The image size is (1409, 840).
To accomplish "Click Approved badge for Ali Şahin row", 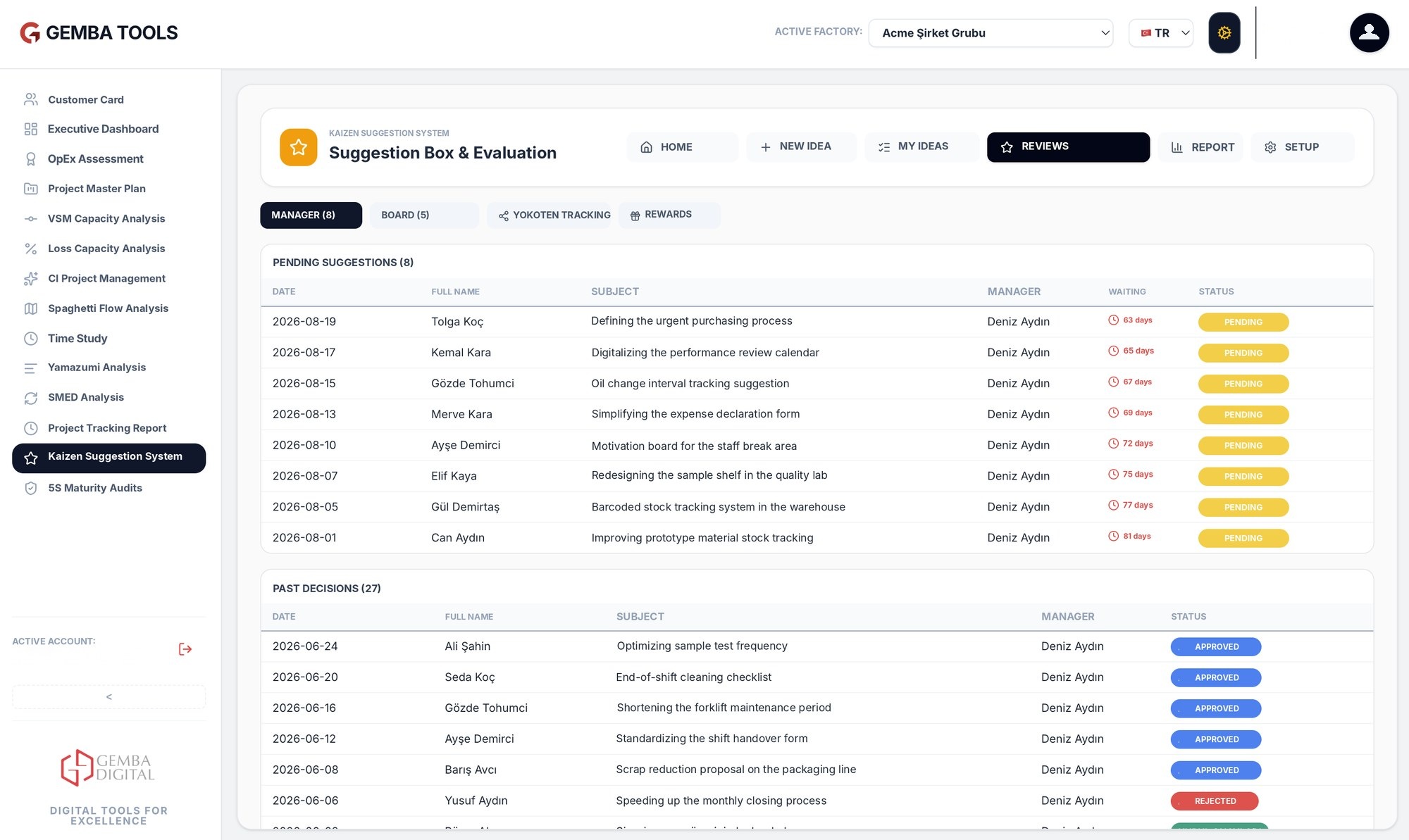I will [x=1216, y=647].
